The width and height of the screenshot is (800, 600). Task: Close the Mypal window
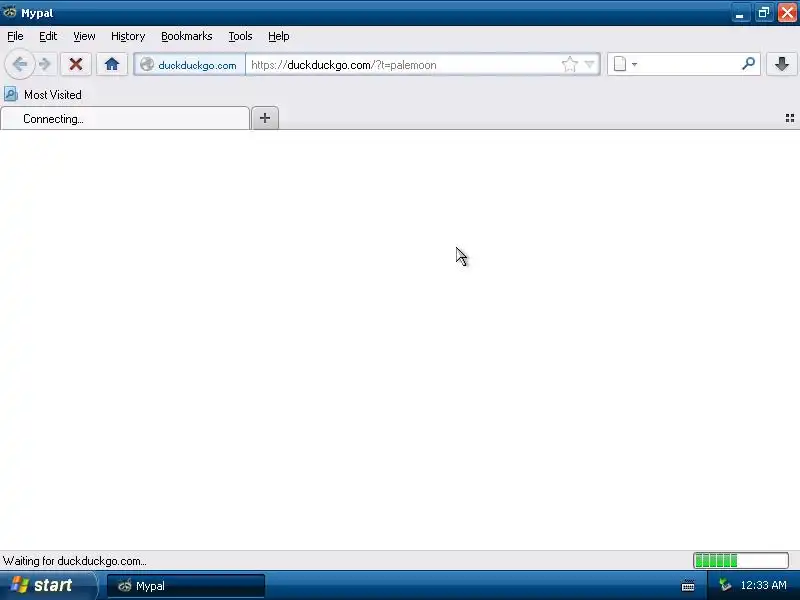pos(787,13)
